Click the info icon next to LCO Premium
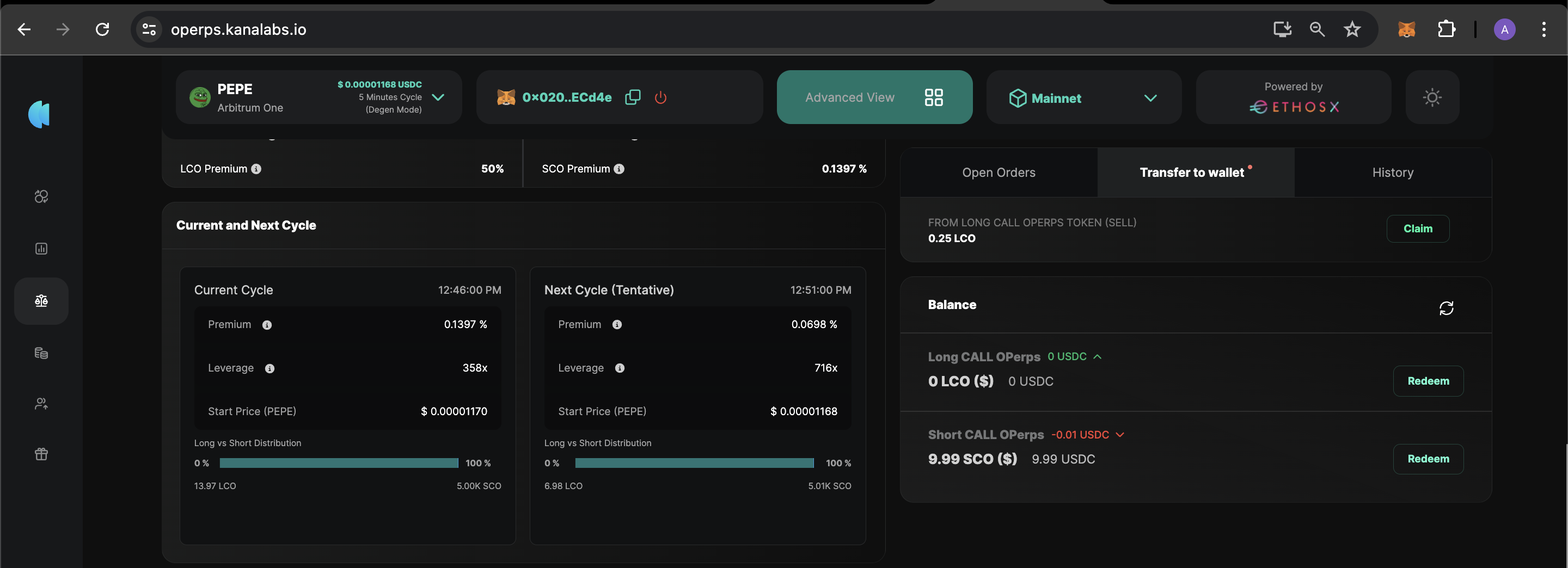 click(256, 169)
